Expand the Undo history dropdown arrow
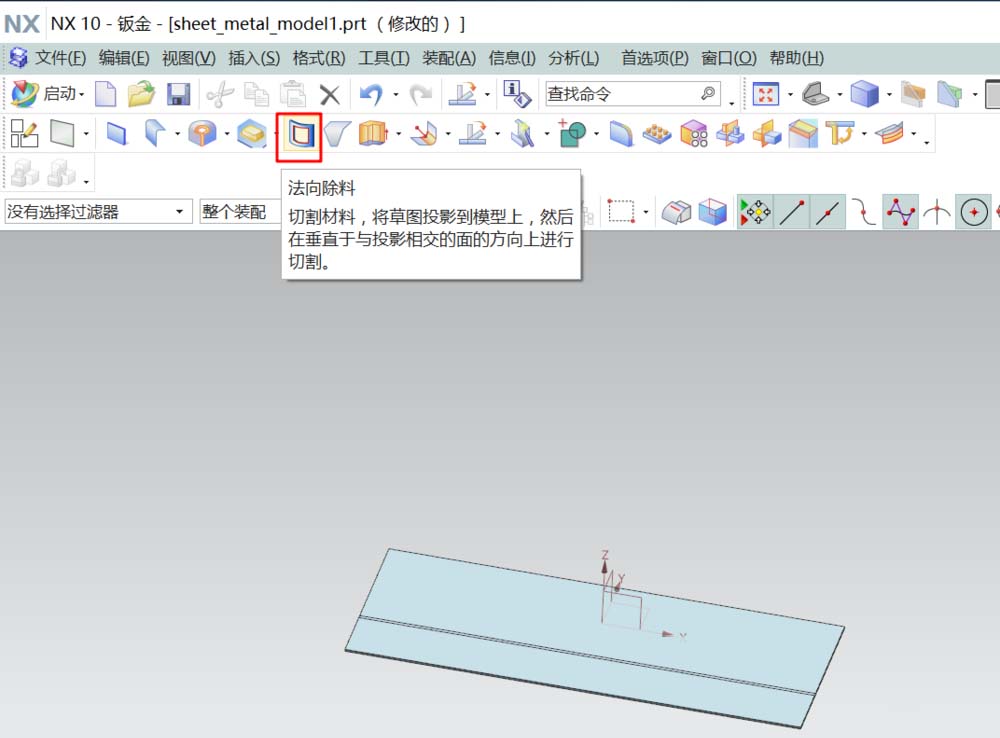 click(395, 95)
